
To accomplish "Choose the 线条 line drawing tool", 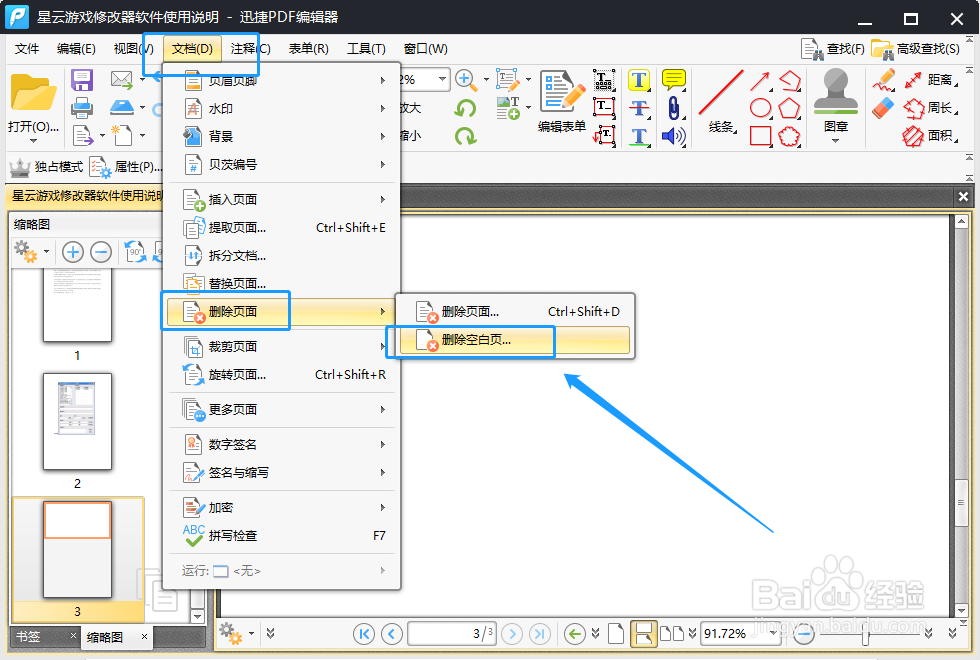I will pyautogui.click(x=721, y=102).
